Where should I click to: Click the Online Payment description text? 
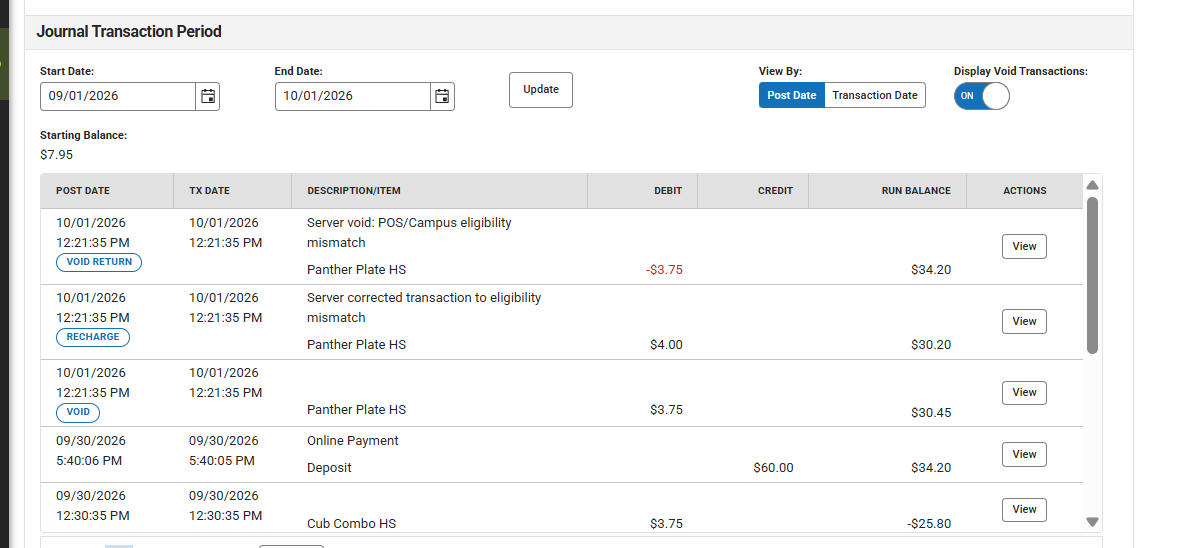353,441
